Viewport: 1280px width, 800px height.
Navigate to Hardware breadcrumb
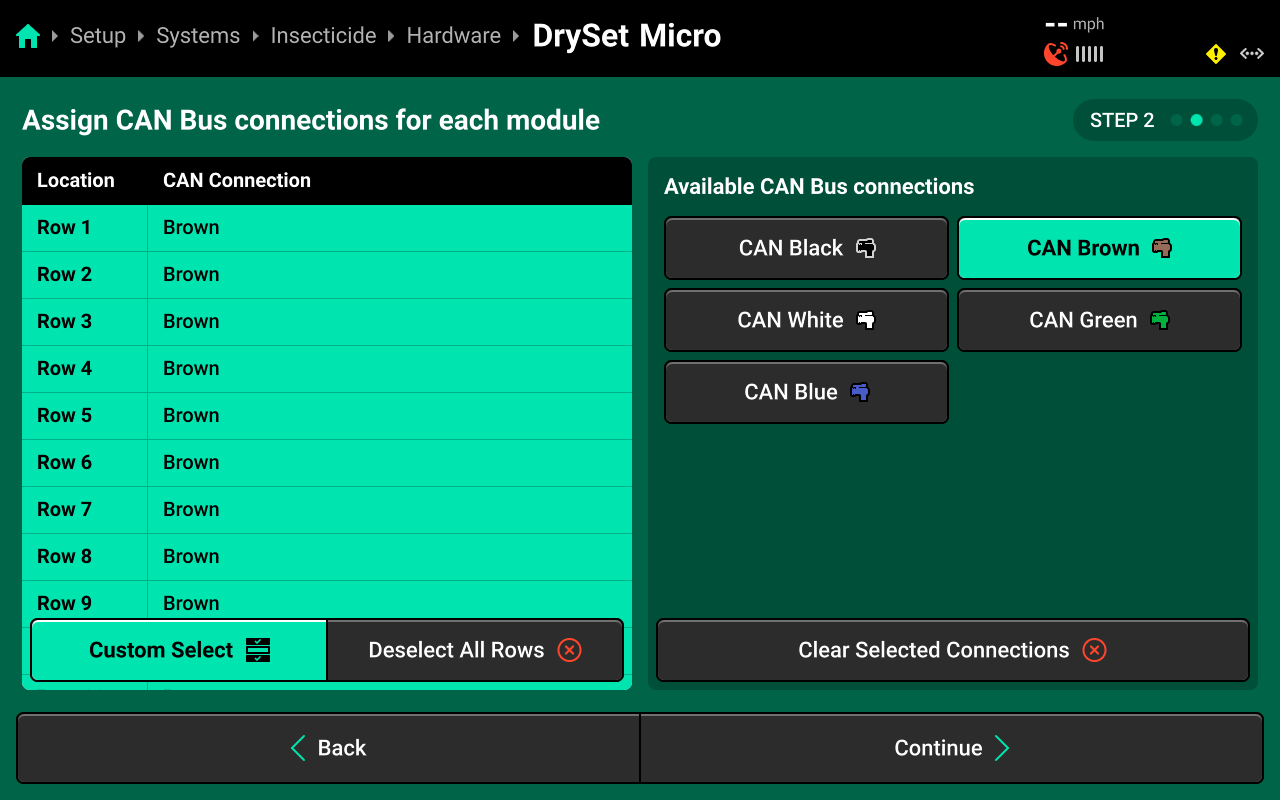click(453, 36)
